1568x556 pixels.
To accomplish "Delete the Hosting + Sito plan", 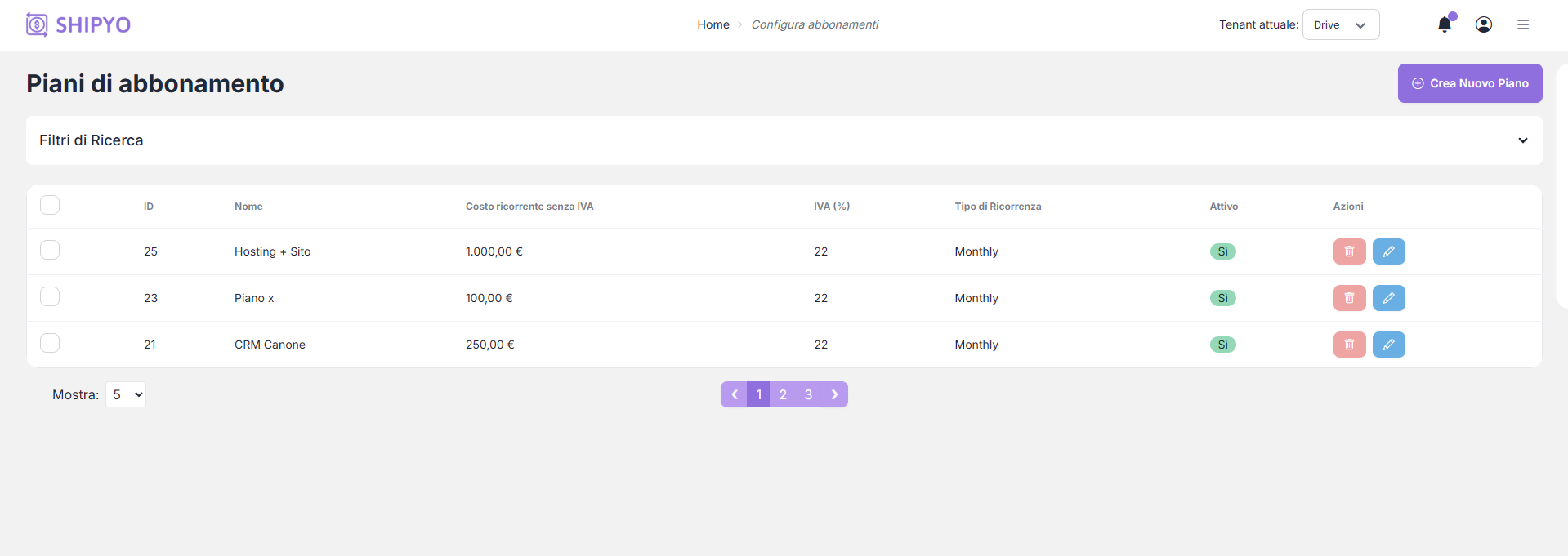I will pos(1349,251).
